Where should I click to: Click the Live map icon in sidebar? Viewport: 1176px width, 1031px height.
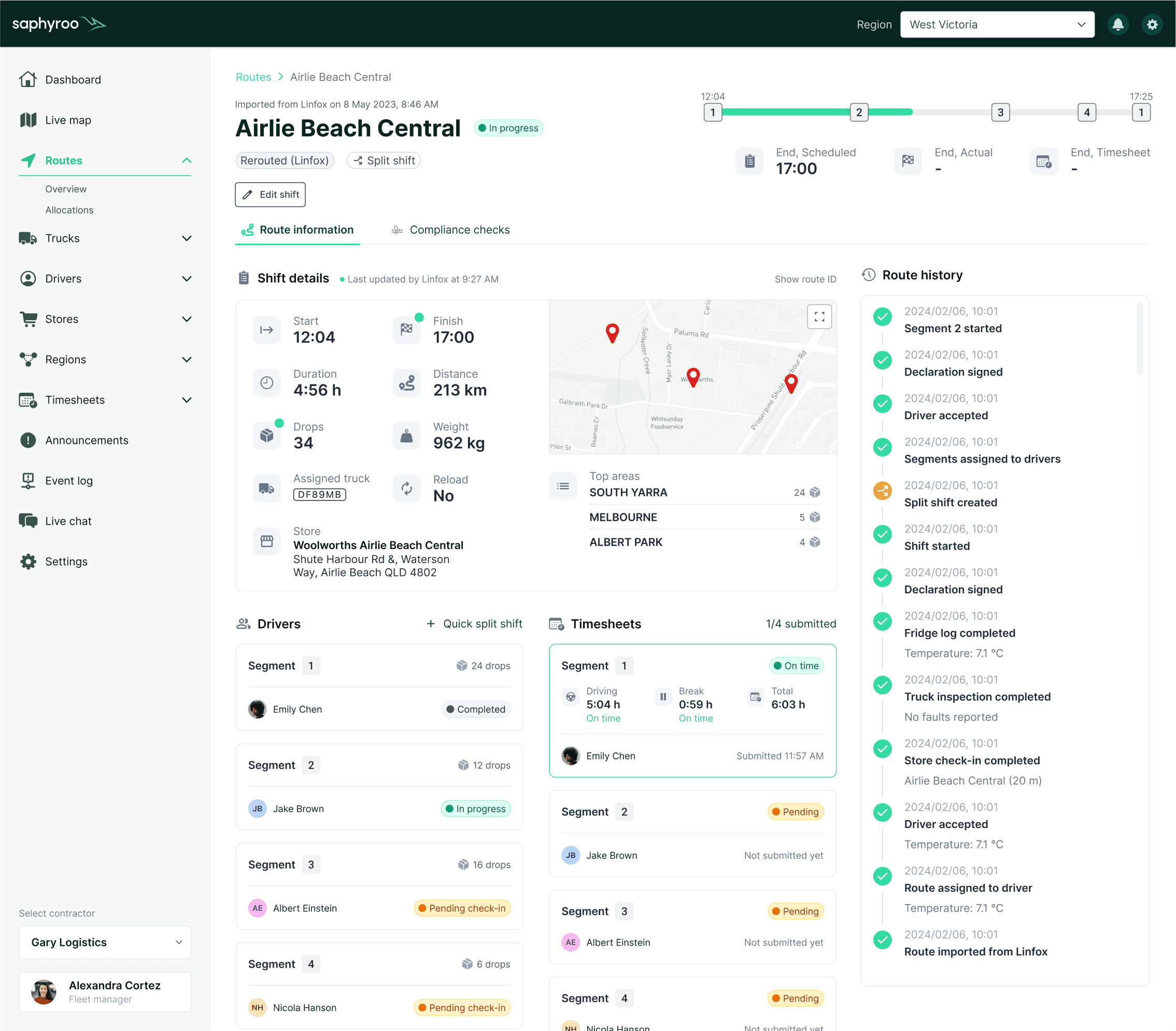tap(27, 120)
